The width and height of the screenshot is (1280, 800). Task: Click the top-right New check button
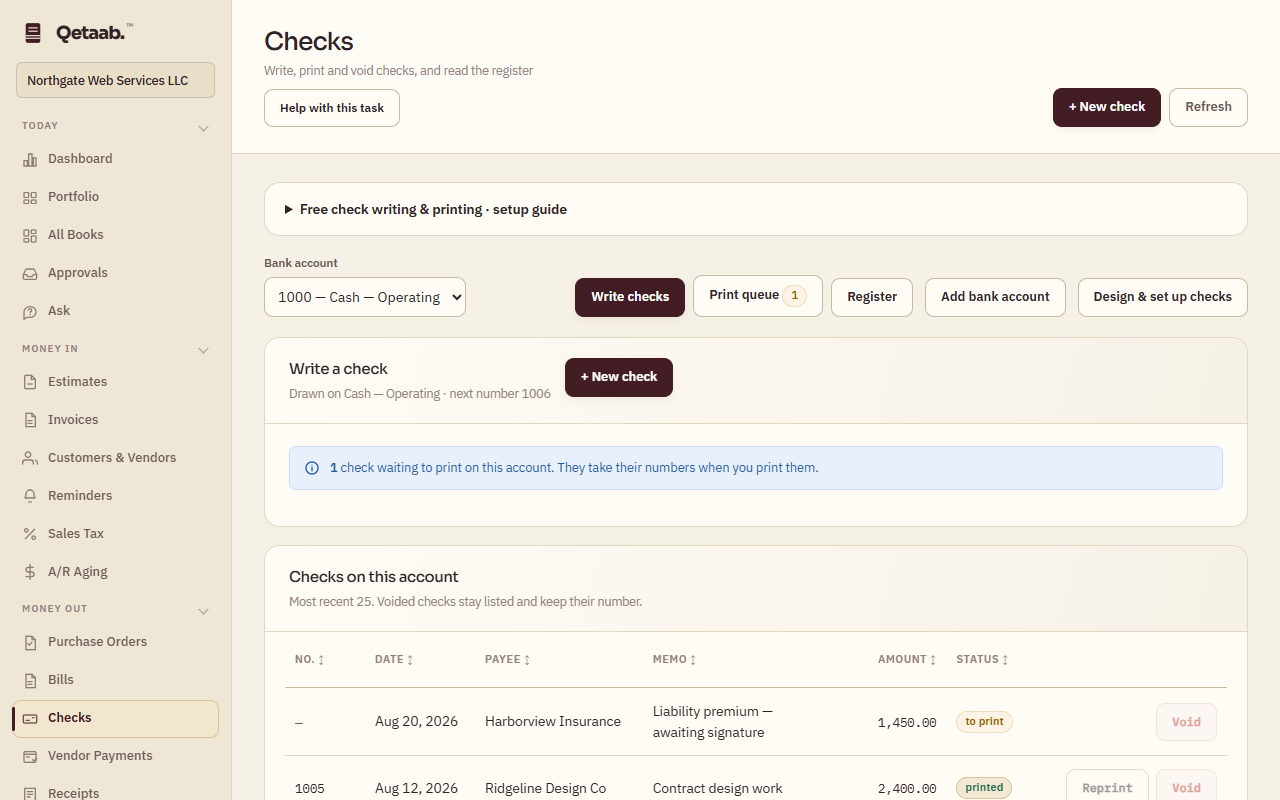(x=1107, y=107)
